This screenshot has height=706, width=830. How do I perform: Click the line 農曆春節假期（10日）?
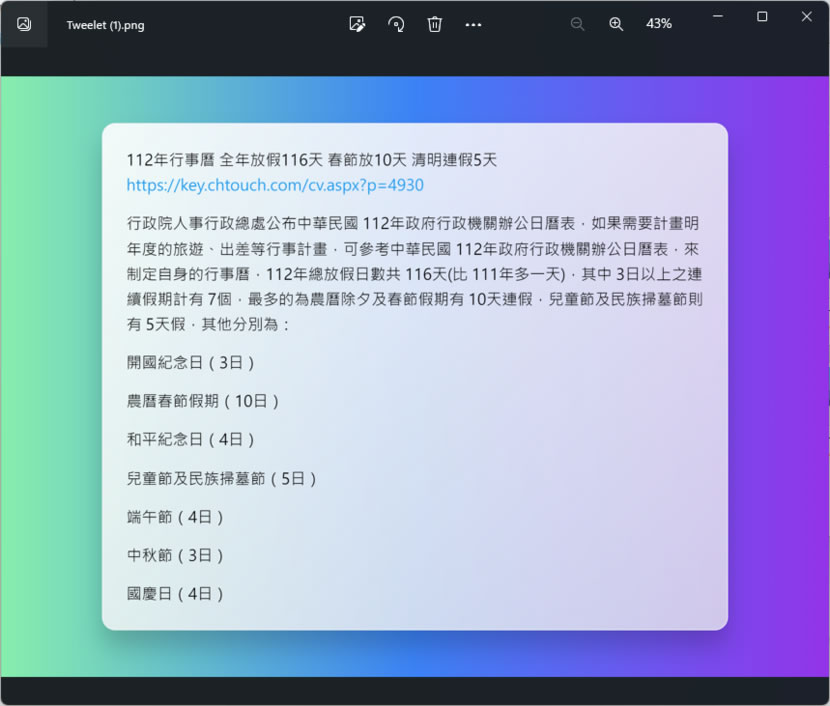click(x=203, y=401)
